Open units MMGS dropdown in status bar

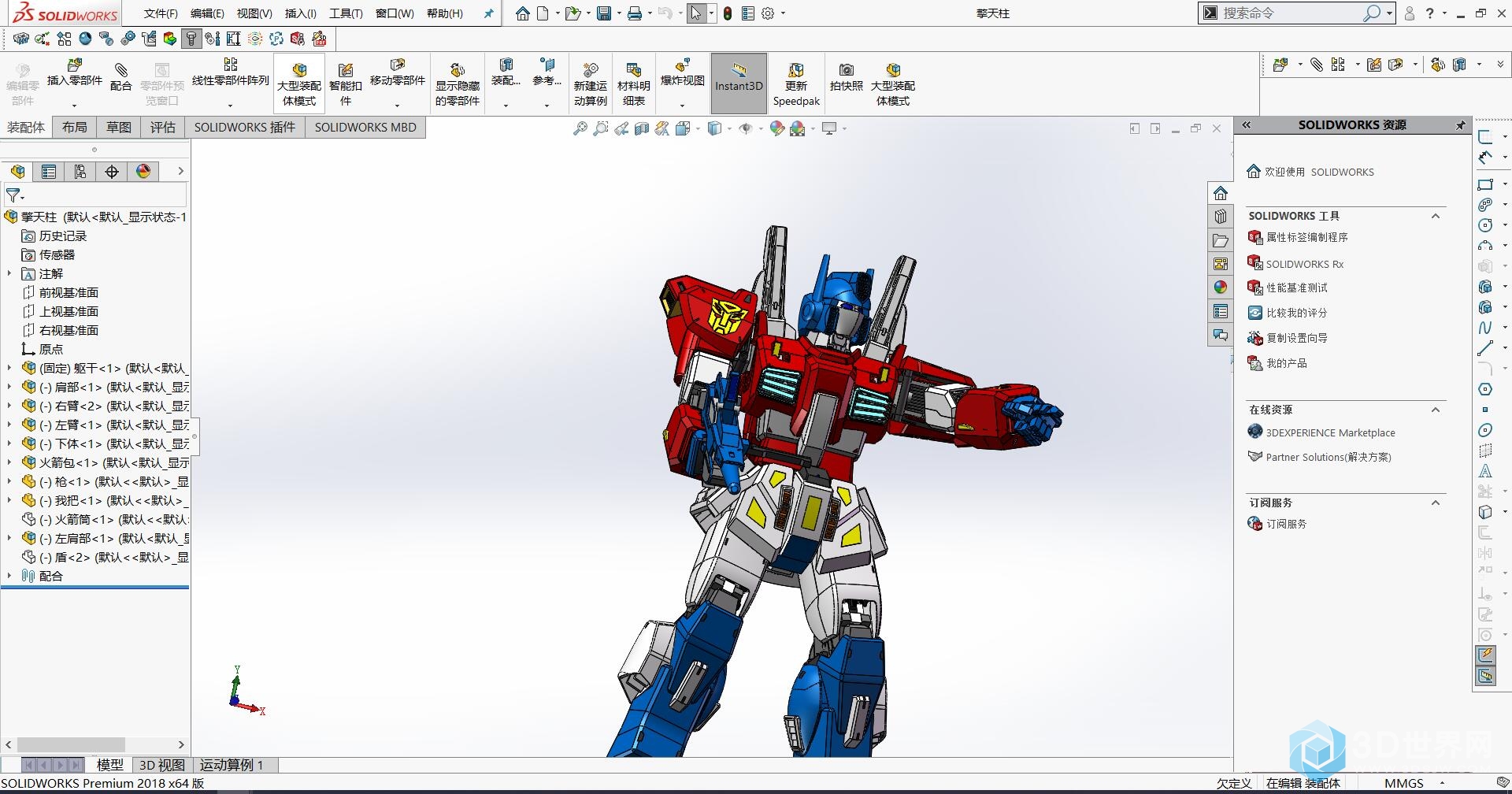(1442, 783)
